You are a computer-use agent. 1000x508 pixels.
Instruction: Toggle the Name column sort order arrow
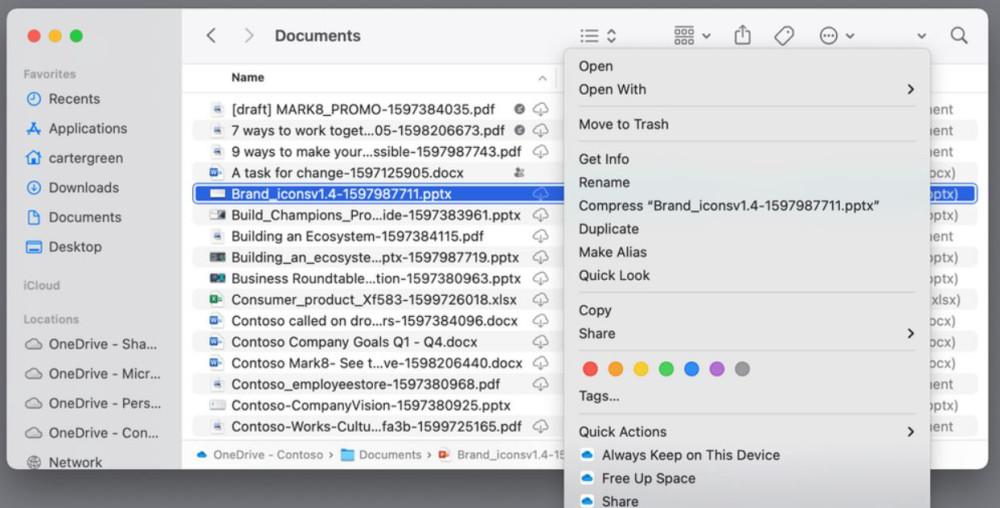(x=542, y=78)
